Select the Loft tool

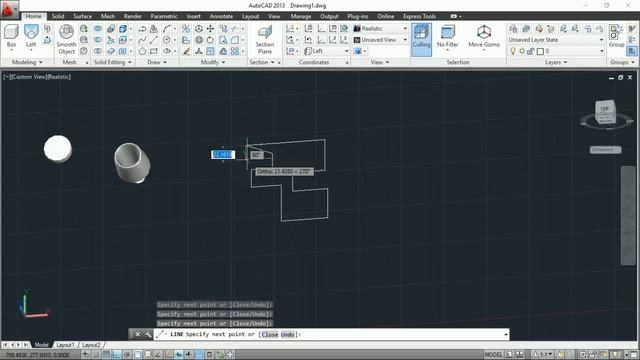(31, 36)
